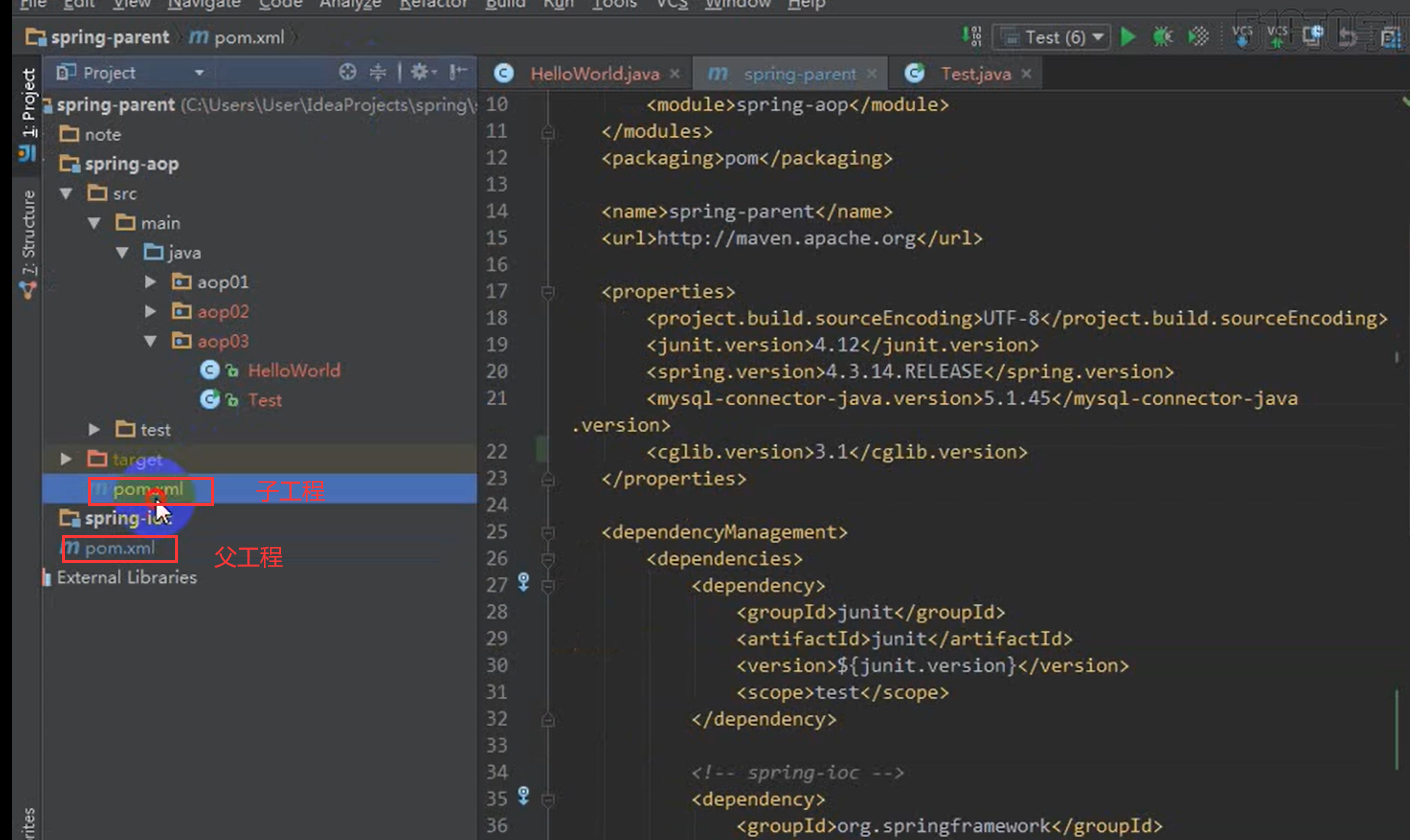Click pom.xml breadcrumb in navigation bar
This screenshot has height=840, width=1410.
tap(238, 37)
